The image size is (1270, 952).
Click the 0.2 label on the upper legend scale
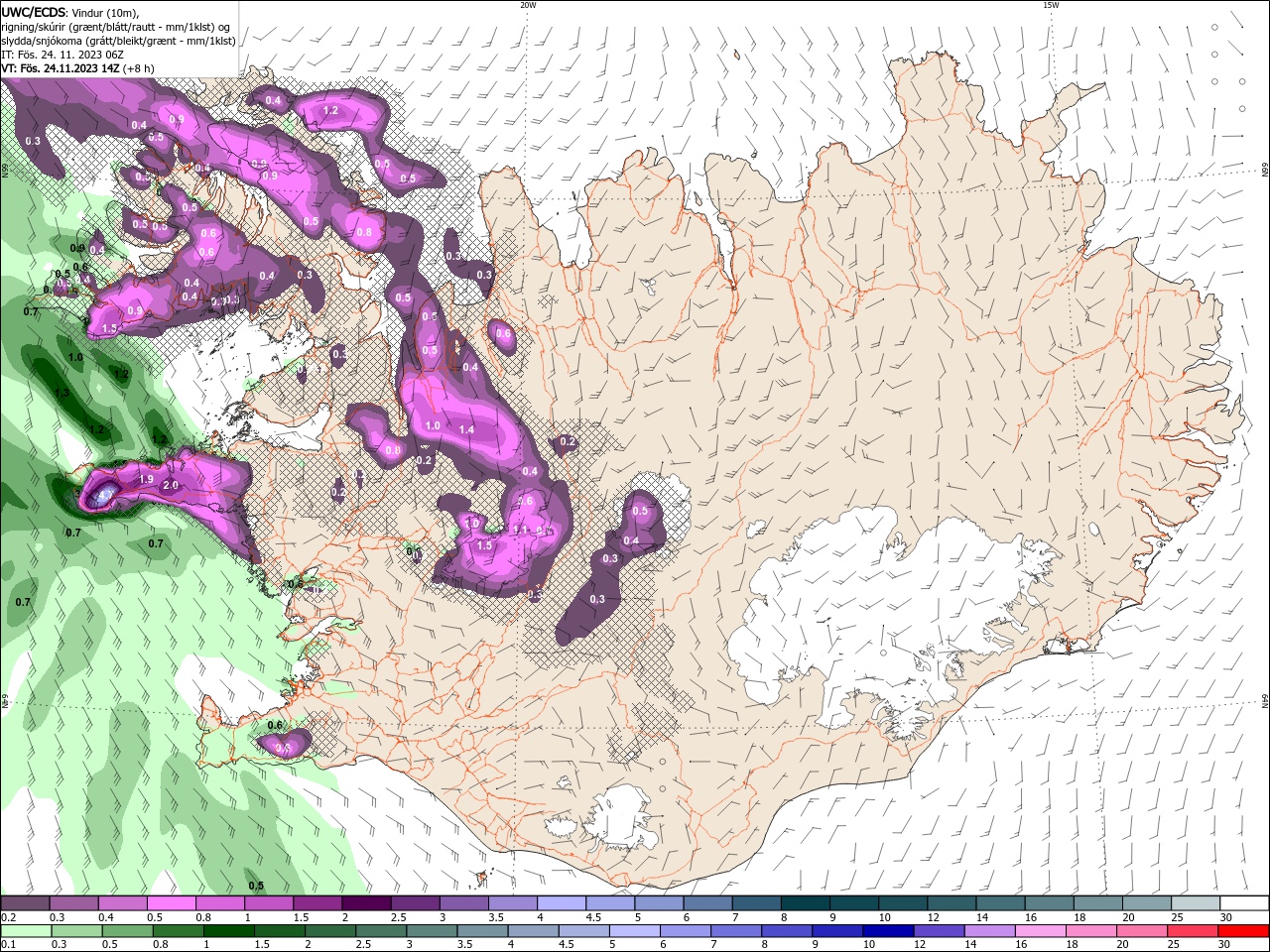coord(8,917)
